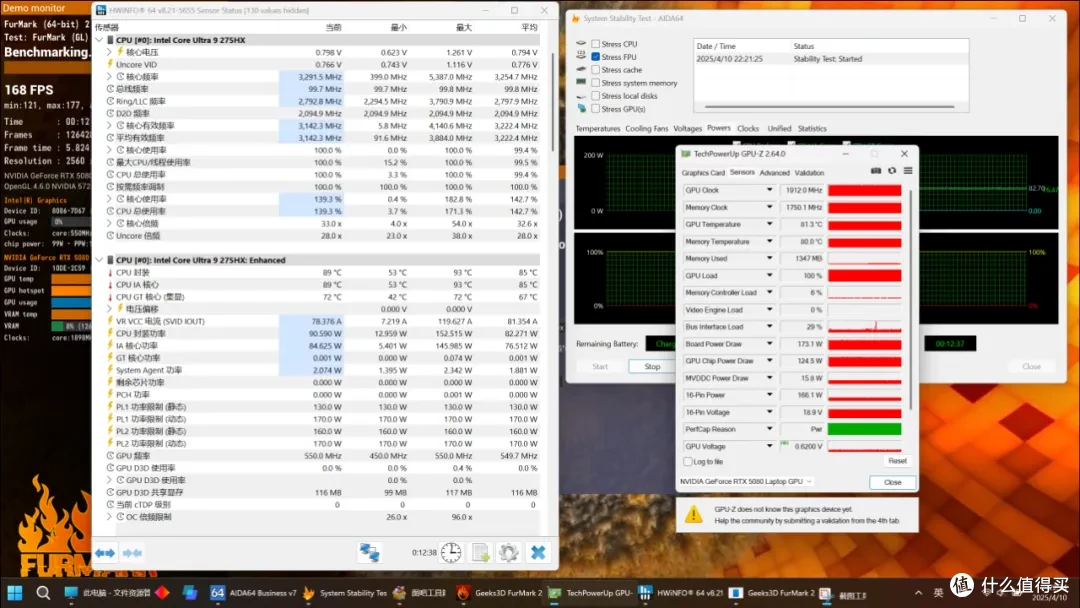The image size is (1080, 608).
Task: Open NVIDIA GeForce RTX 5080 Laptop GPU selector
Action: coord(746,481)
